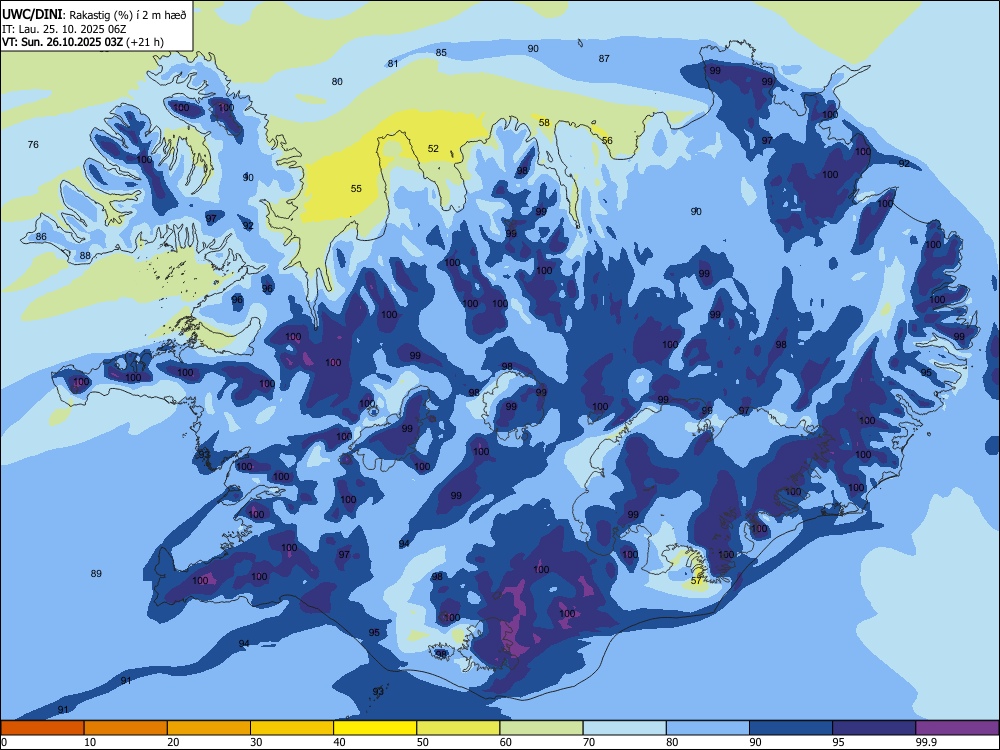Screen dimensions: 1000x750
Task: Click the '20' tick label on the color scale
Action: pyautogui.click(x=173, y=742)
